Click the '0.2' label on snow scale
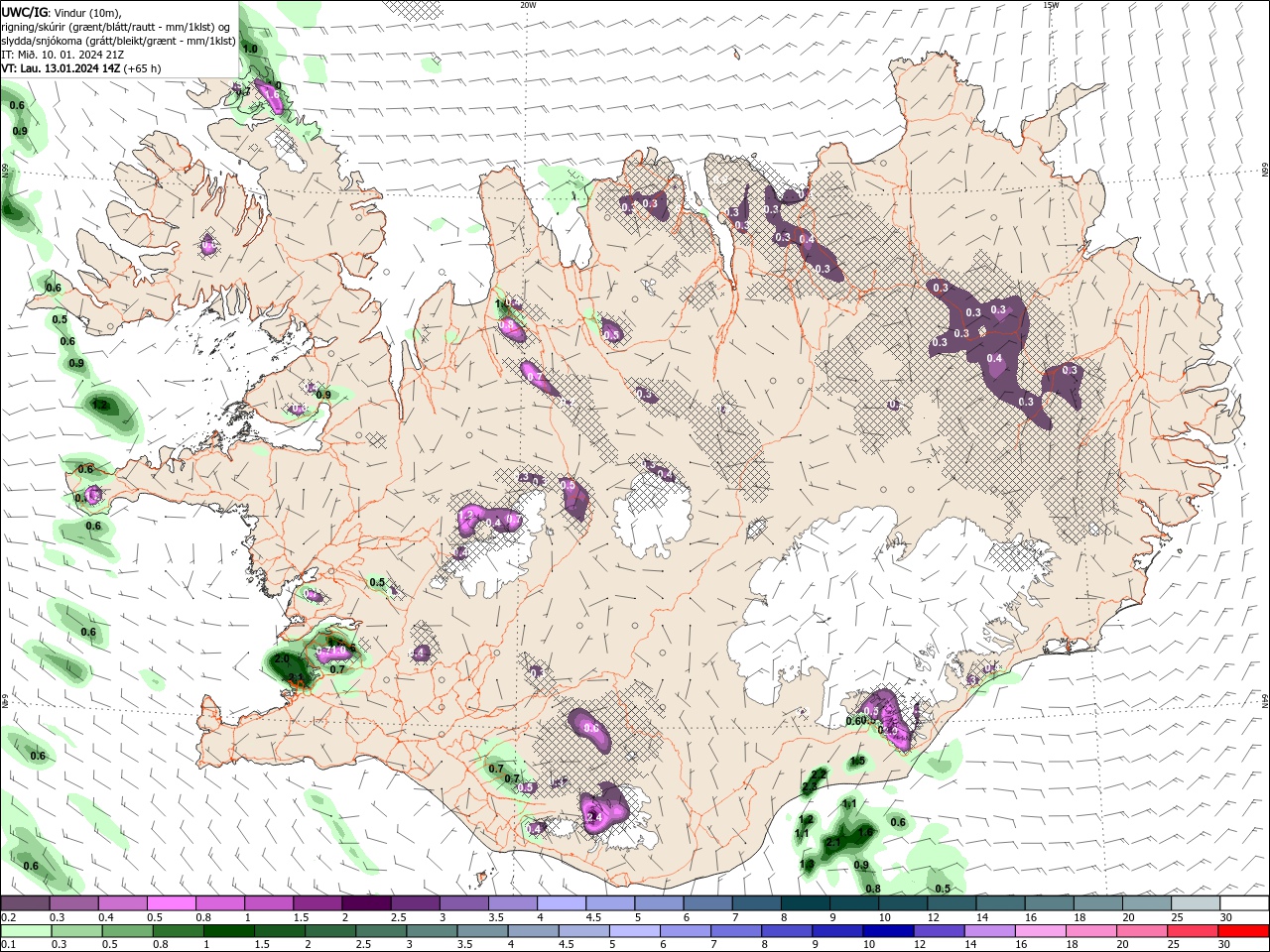This screenshot has width=1270, height=952. [9, 917]
